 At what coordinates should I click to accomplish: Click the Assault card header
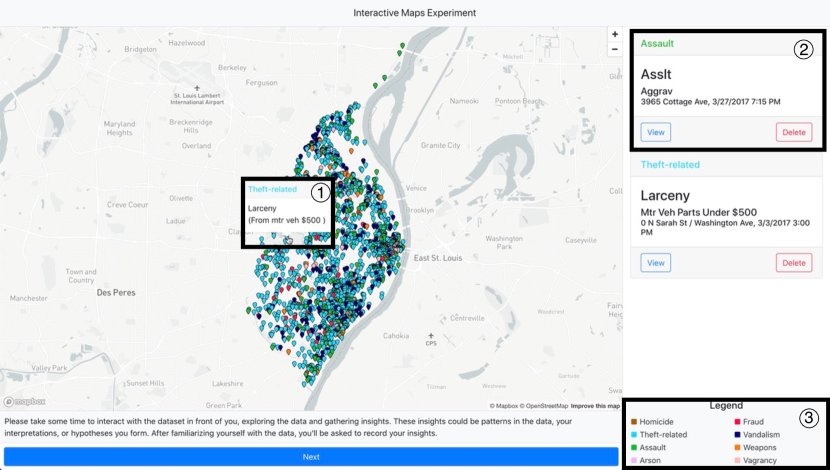coord(726,44)
